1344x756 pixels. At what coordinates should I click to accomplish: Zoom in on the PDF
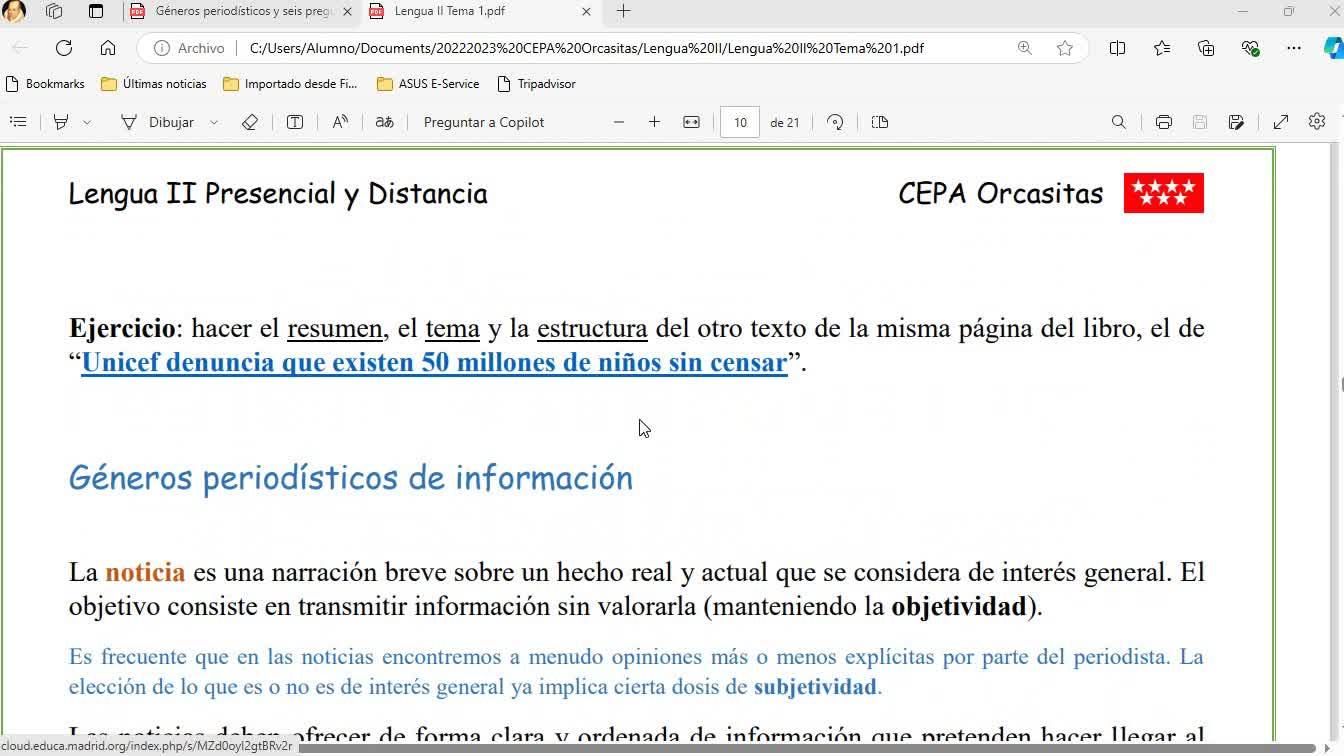654,122
